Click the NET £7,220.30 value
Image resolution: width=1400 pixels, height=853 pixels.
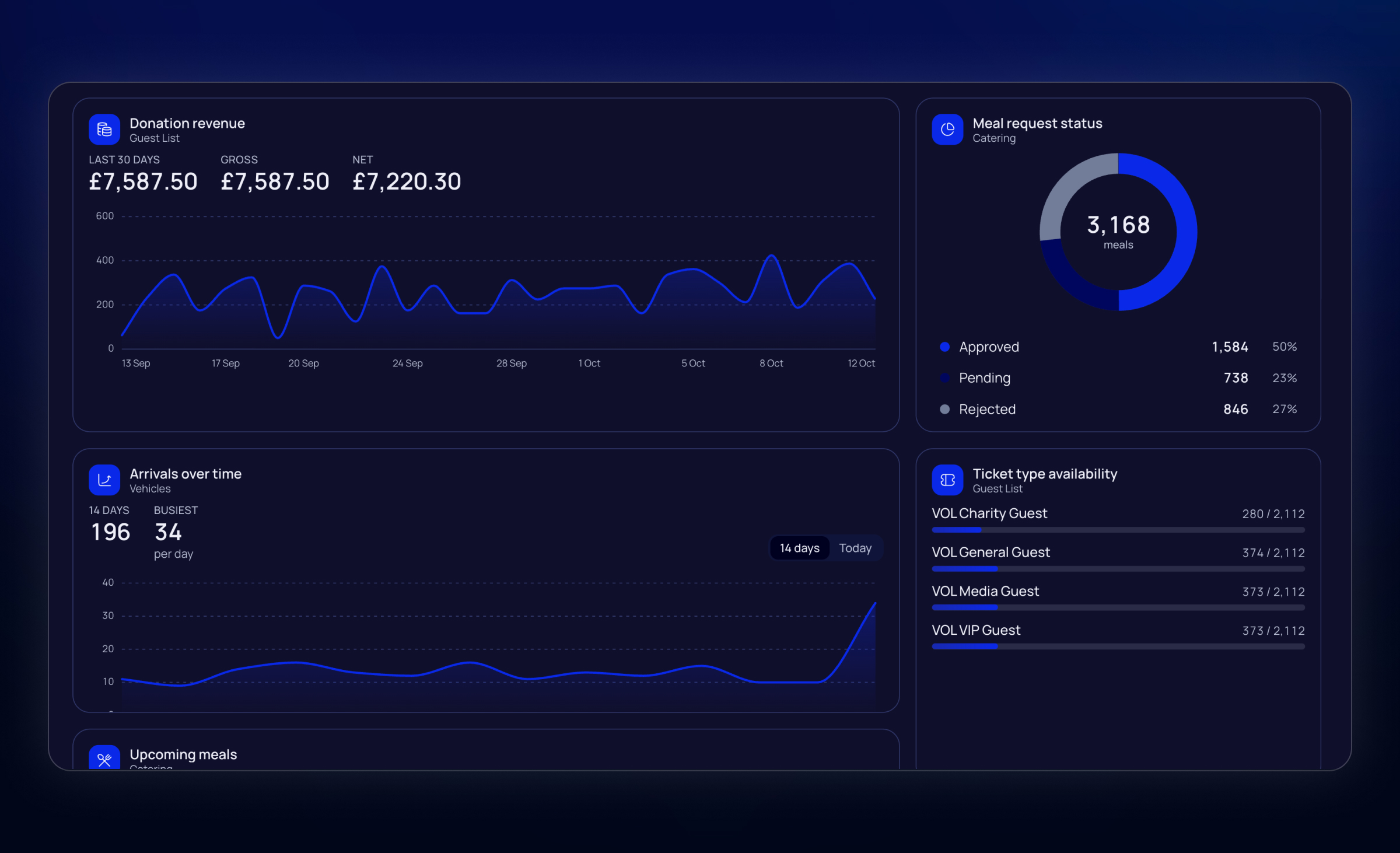pyautogui.click(x=407, y=181)
